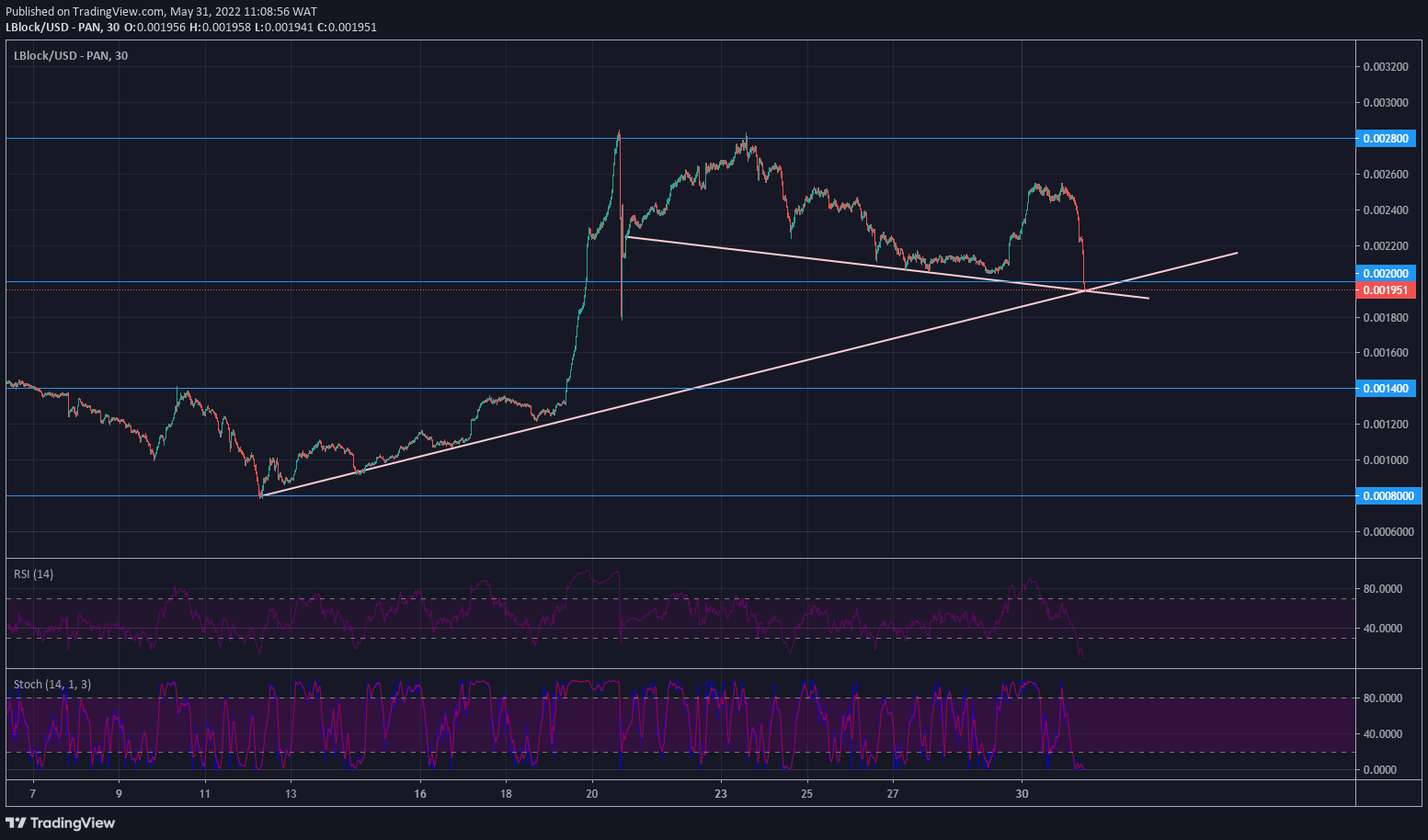
Task: Click the 0.002600 price axis value
Action: 1386,175
